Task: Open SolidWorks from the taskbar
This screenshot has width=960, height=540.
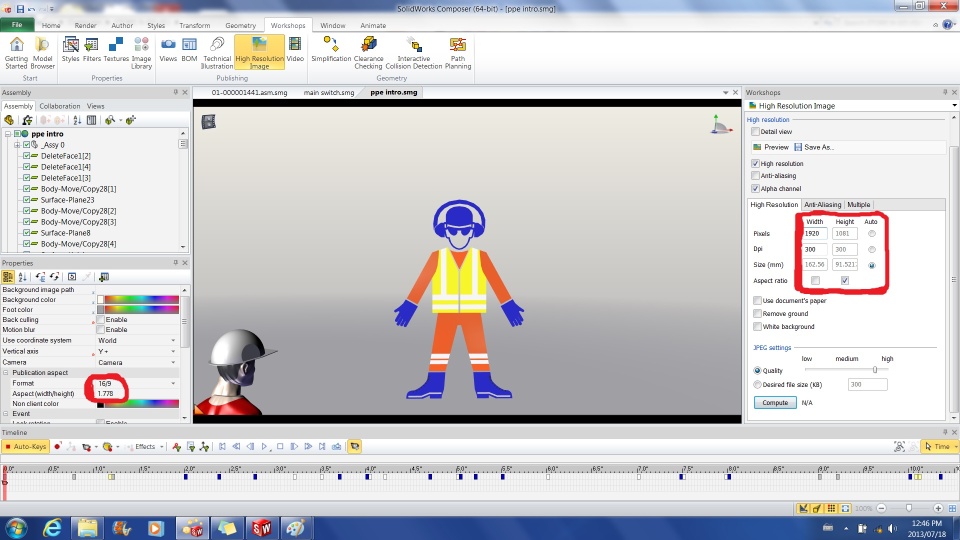Action: tap(261, 528)
